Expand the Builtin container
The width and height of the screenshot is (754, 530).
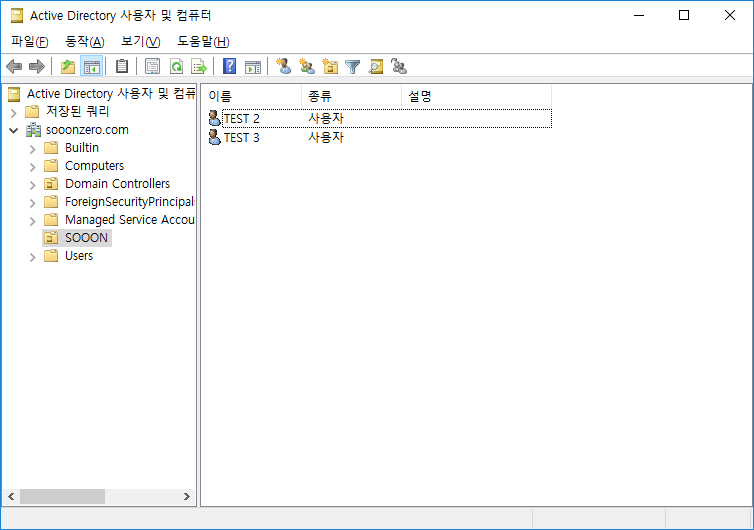click(32, 149)
